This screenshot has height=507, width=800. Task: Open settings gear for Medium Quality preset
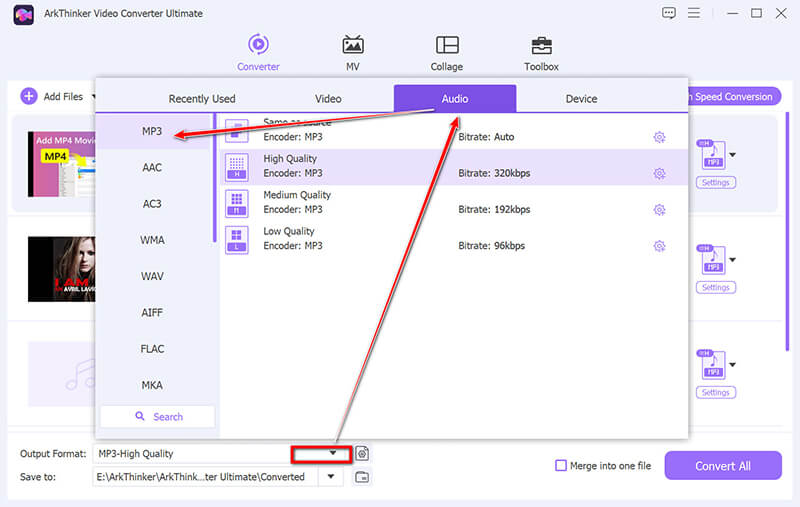point(659,210)
